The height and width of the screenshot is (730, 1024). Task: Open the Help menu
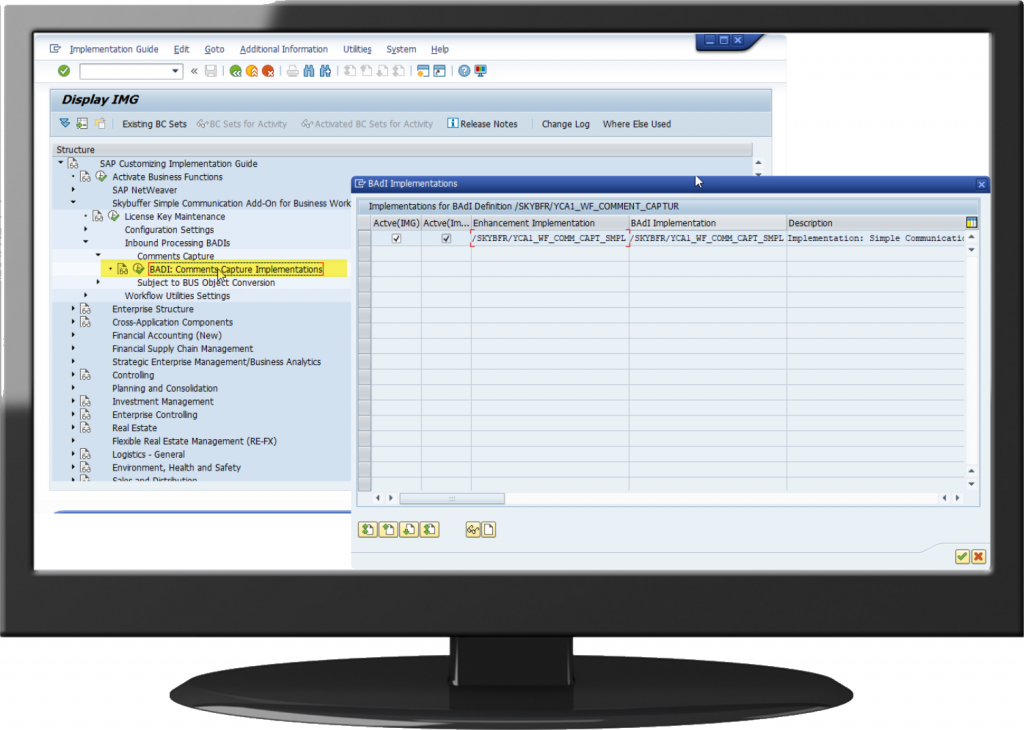click(x=440, y=49)
